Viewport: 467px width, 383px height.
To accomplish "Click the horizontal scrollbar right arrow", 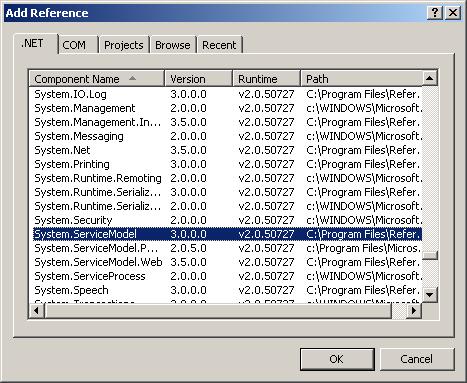I will point(414,311).
